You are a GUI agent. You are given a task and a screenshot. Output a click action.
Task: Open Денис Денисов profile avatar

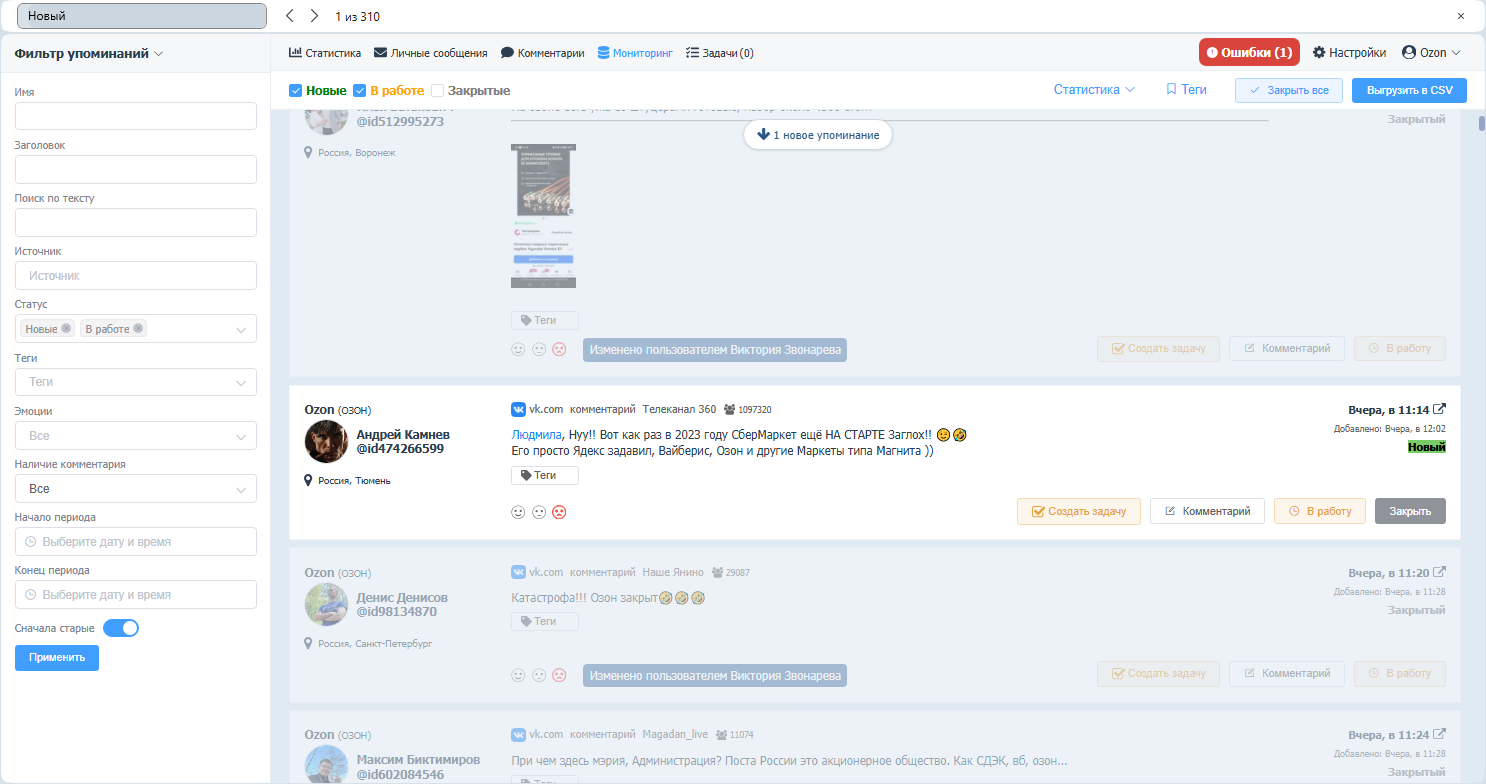(326, 605)
